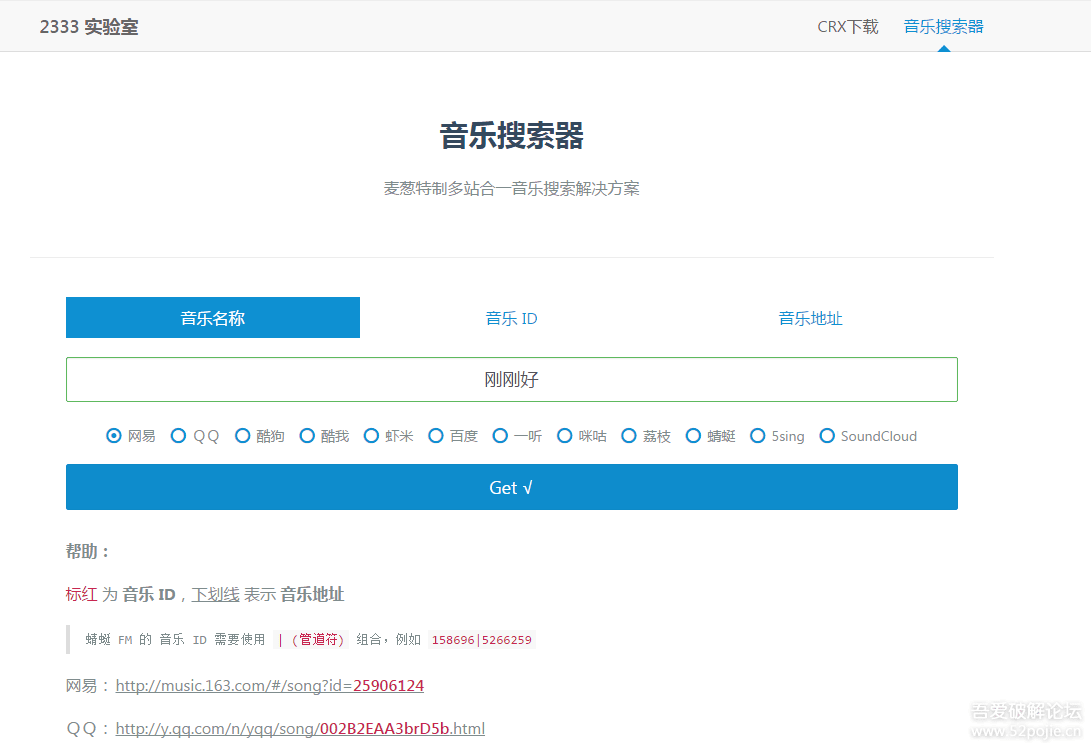Focus the search field containing 刚刚好
Image resolution: width=1091 pixels, height=748 pixels.
[x=511, y=379]
